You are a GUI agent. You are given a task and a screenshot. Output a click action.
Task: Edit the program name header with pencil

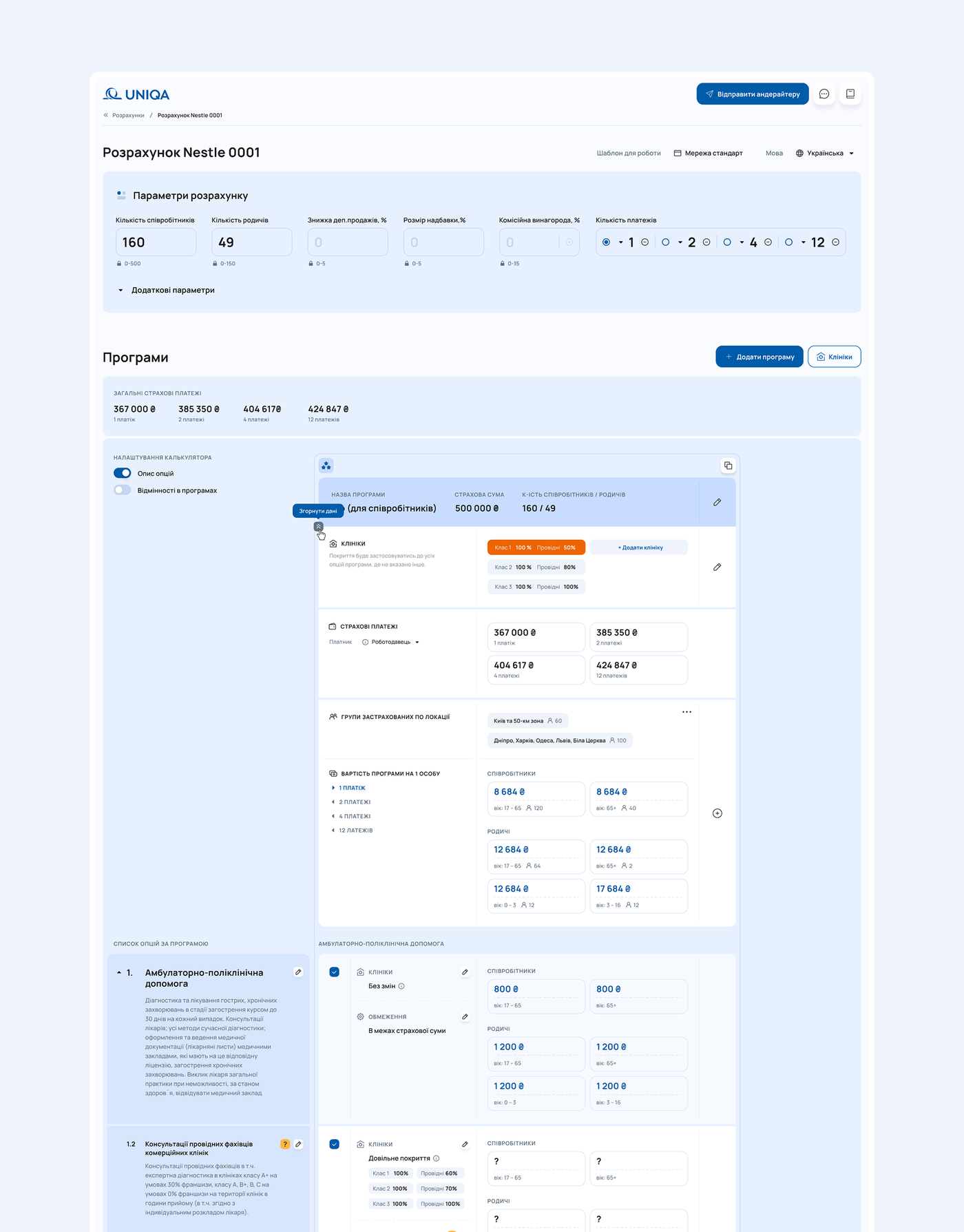point(717,503)
